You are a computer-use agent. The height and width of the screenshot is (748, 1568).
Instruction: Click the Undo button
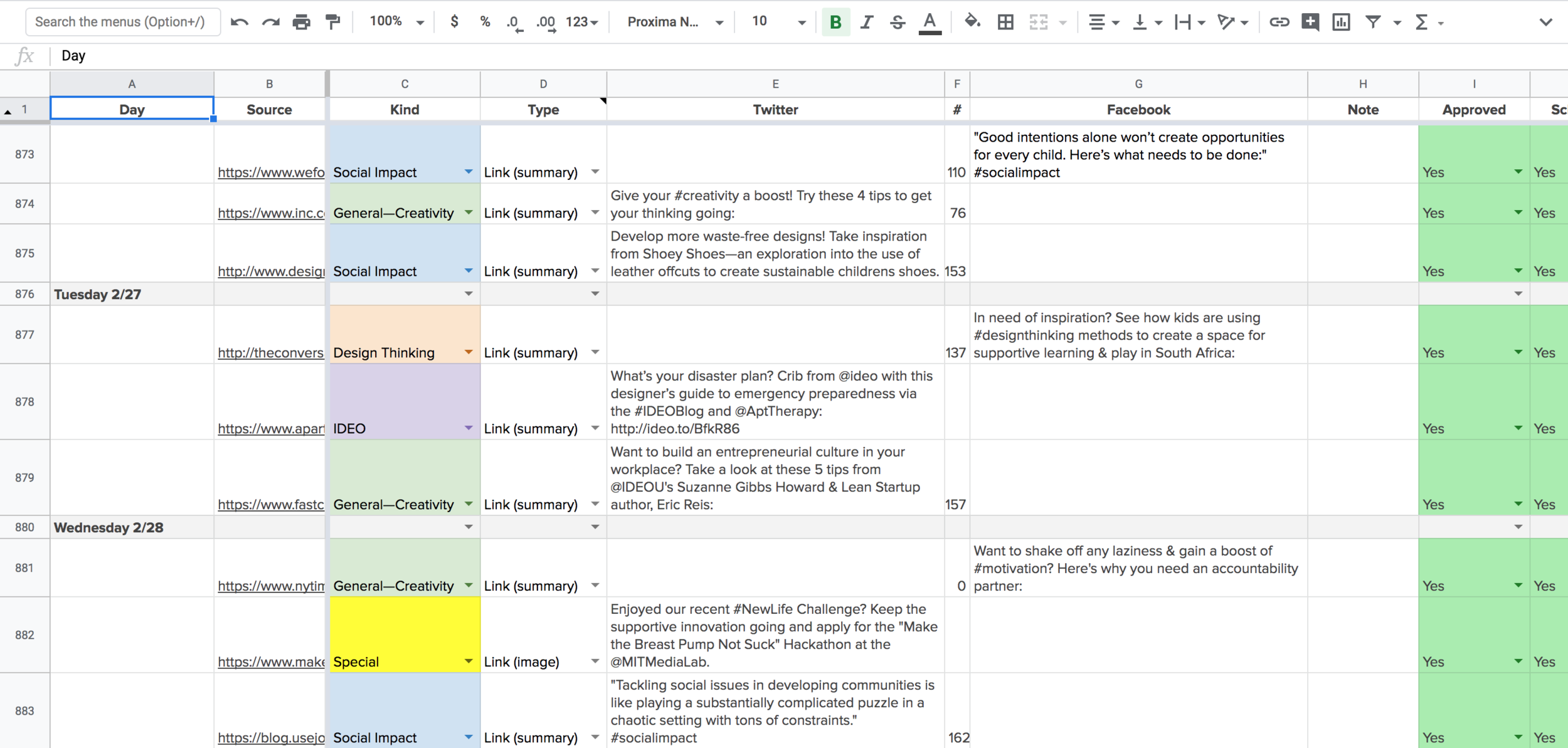[x=238, y=21]
